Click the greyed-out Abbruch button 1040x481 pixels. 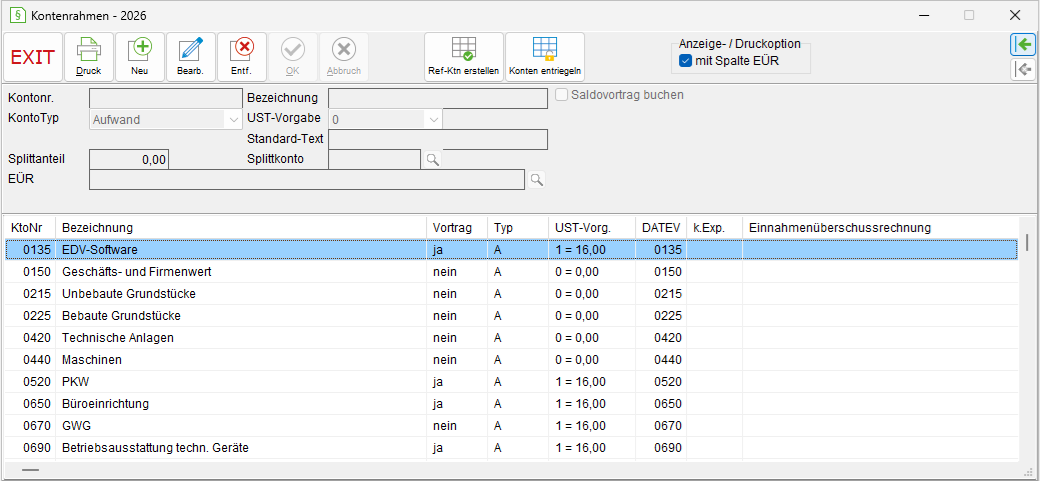tap(344, 57)
